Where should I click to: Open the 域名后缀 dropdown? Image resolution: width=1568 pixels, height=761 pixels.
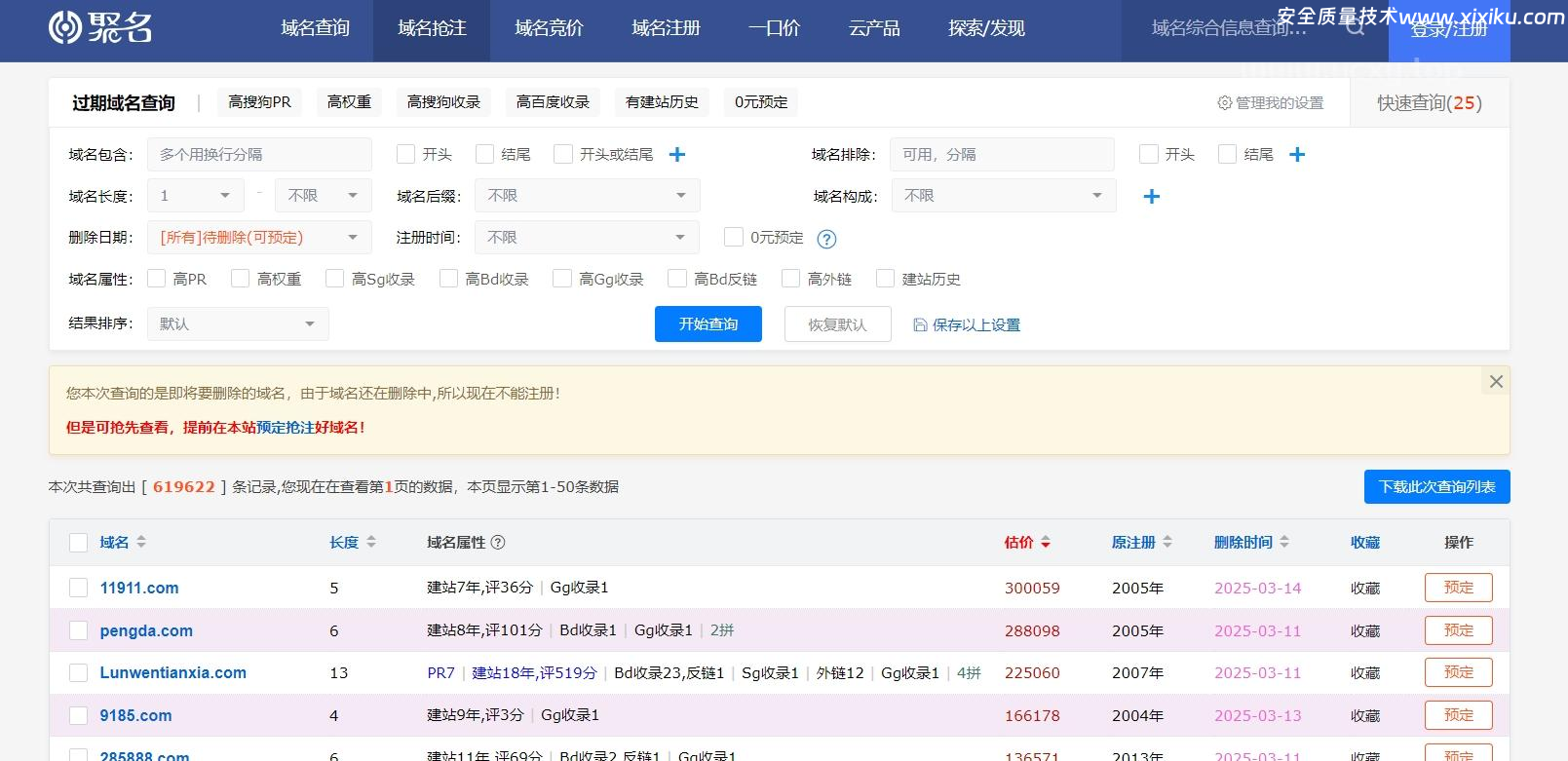[588, 196]
